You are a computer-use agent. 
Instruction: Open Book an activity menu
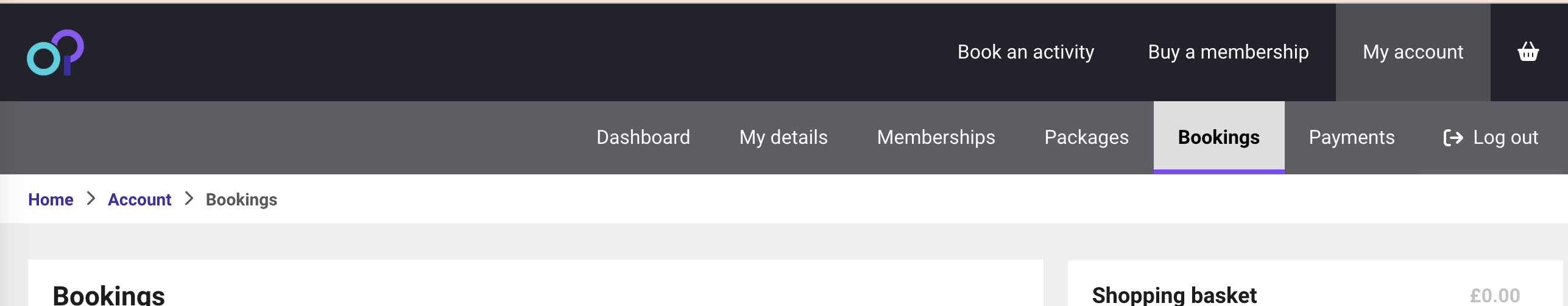pos(1025,52)
